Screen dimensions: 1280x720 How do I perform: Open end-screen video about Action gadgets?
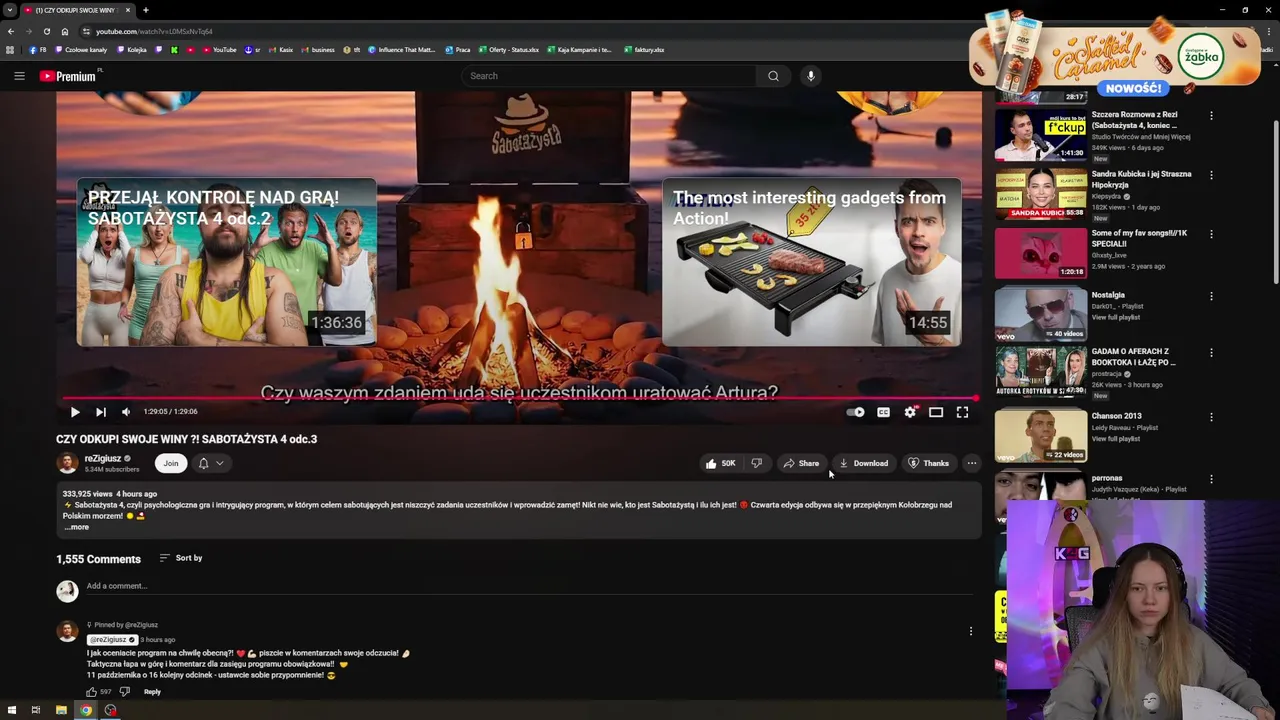point(811,263)
